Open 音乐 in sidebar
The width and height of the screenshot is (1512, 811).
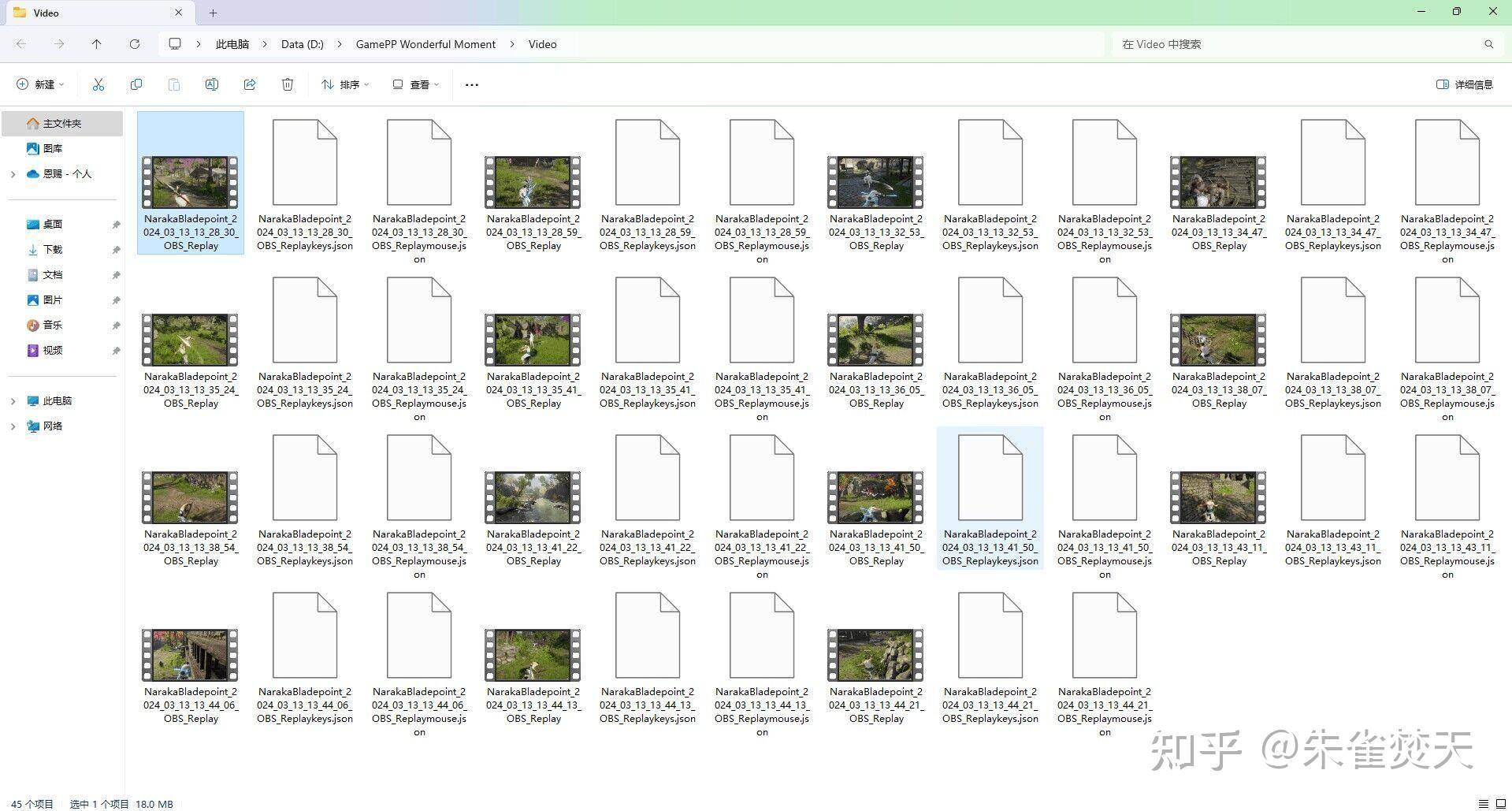53,325
